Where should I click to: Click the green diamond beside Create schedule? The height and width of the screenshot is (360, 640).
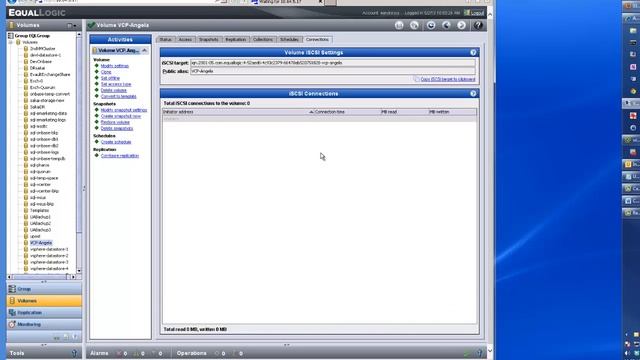[x=97, y=142]
